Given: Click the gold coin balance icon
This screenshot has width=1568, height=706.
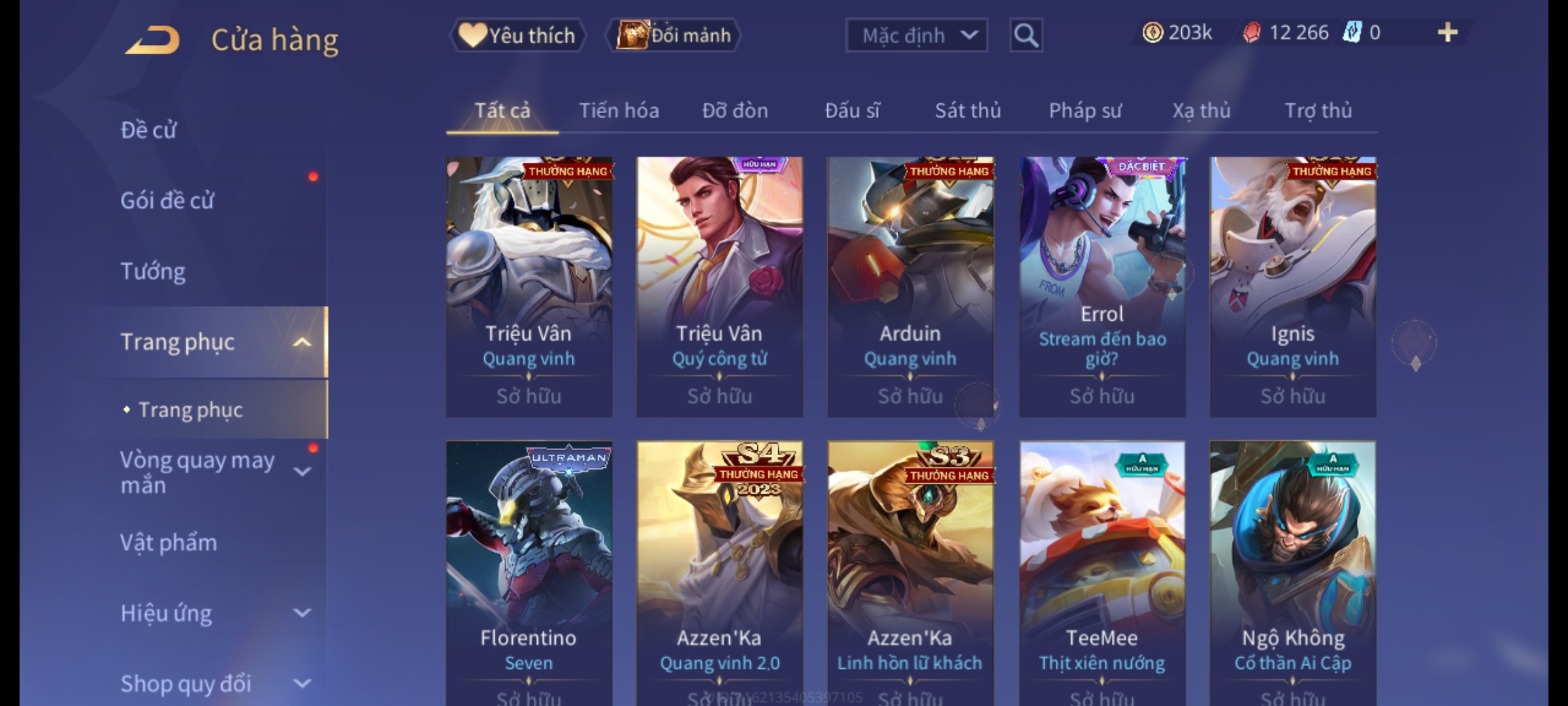Looking at the screenshot, I should 1152,32.
